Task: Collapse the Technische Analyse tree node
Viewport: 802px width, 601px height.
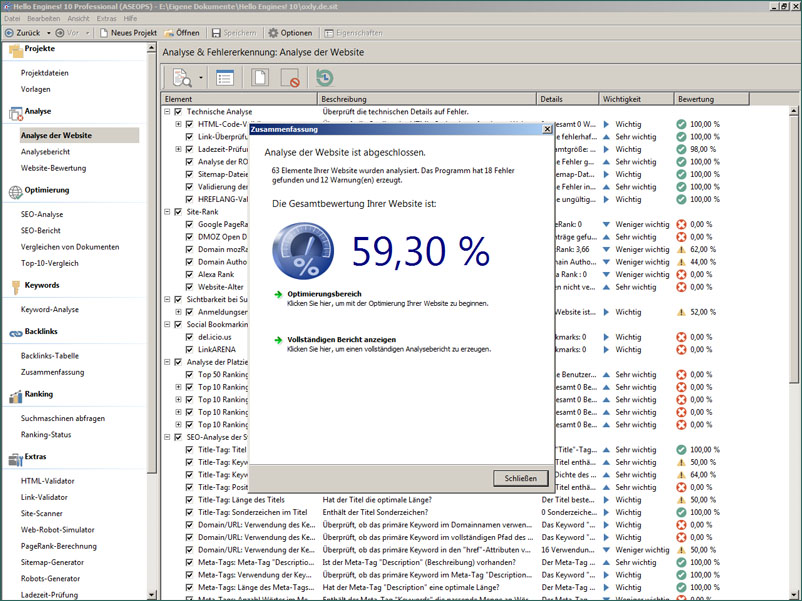Action: click(x=167, y=112)
